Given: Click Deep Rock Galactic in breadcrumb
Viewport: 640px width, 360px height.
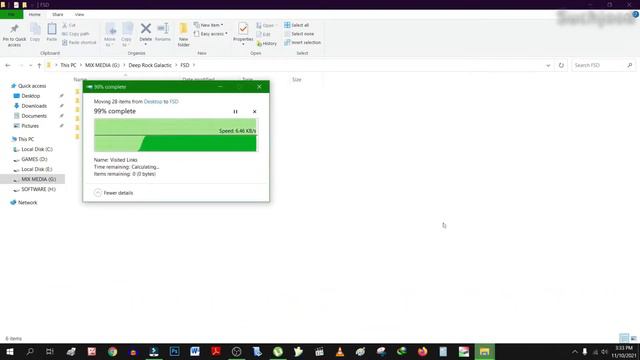Looking at the screenshot, I should tap(150, 65).
